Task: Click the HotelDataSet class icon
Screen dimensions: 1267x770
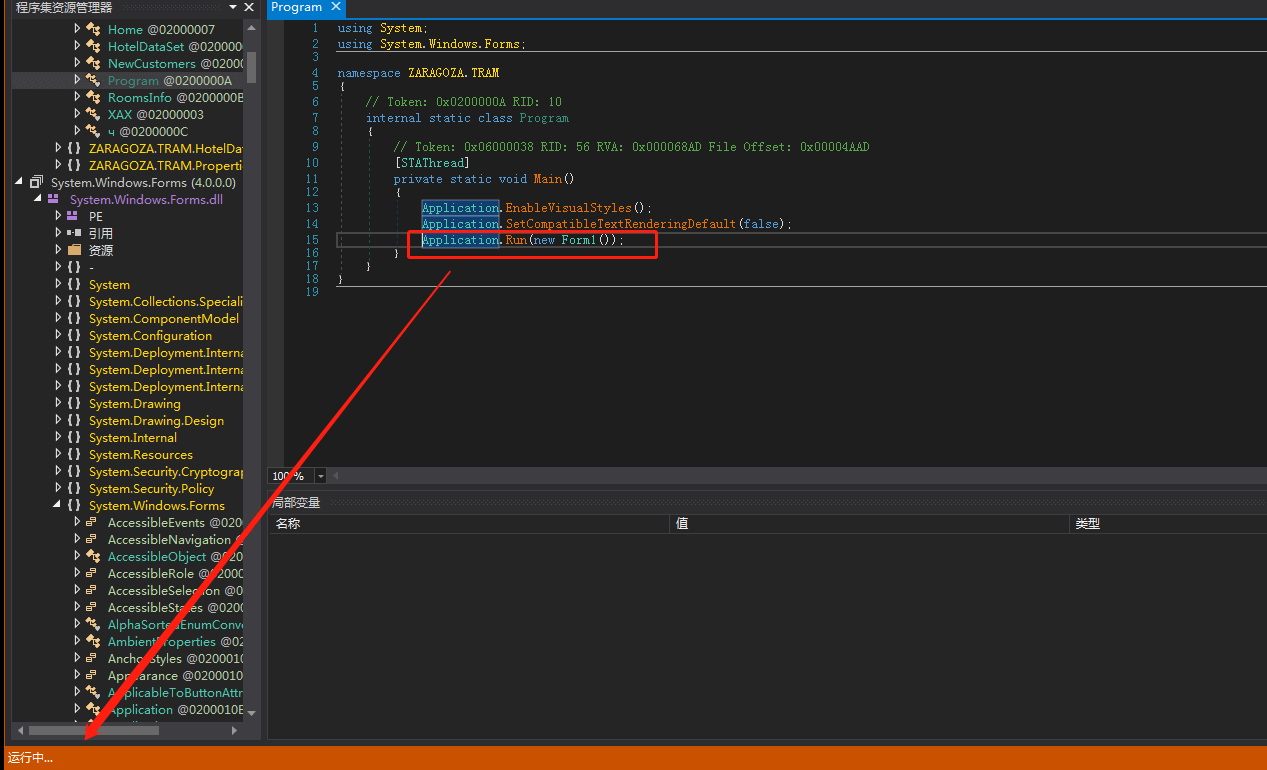Action: [x=93, y=47]
